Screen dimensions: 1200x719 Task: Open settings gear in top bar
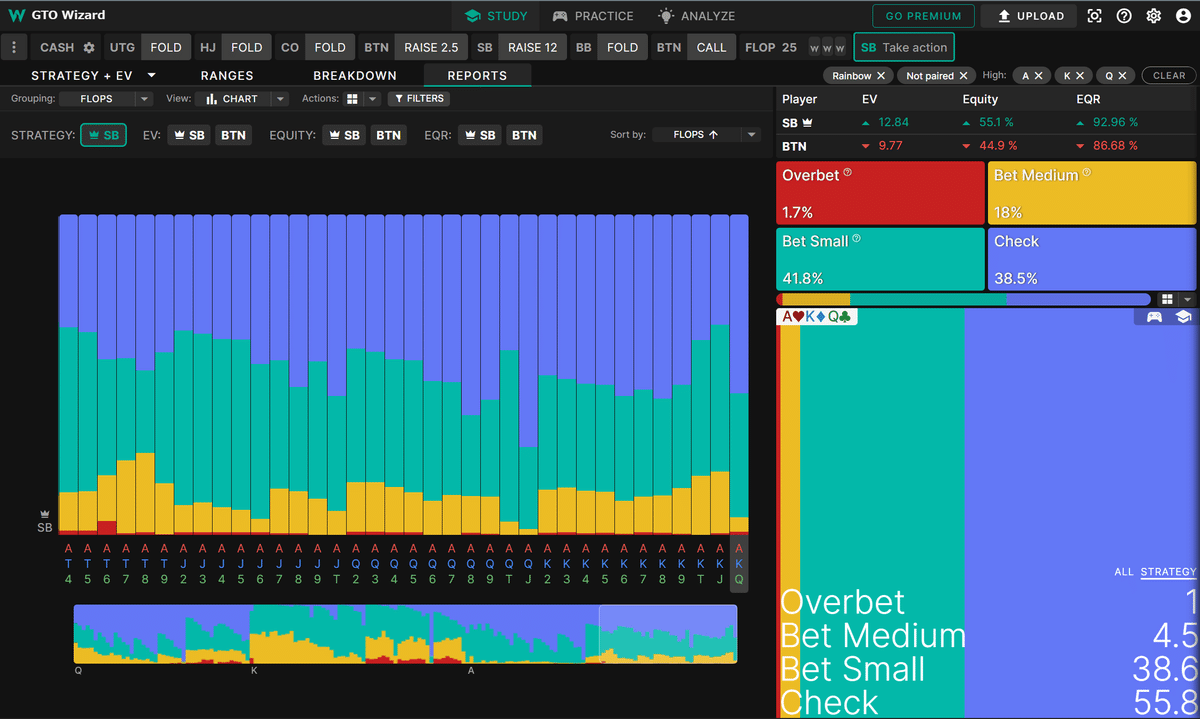(x=1154, y=16)
